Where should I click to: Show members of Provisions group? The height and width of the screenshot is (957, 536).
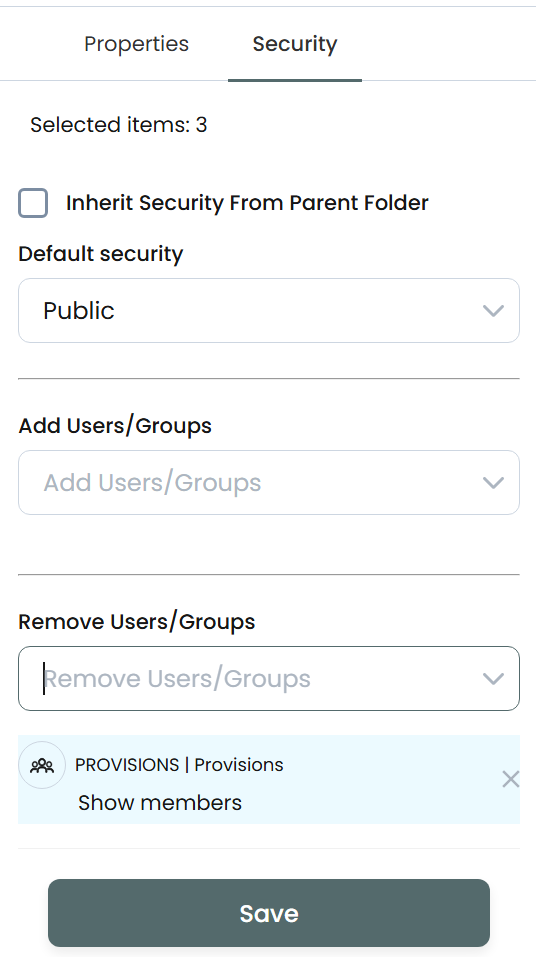[160, 803]
